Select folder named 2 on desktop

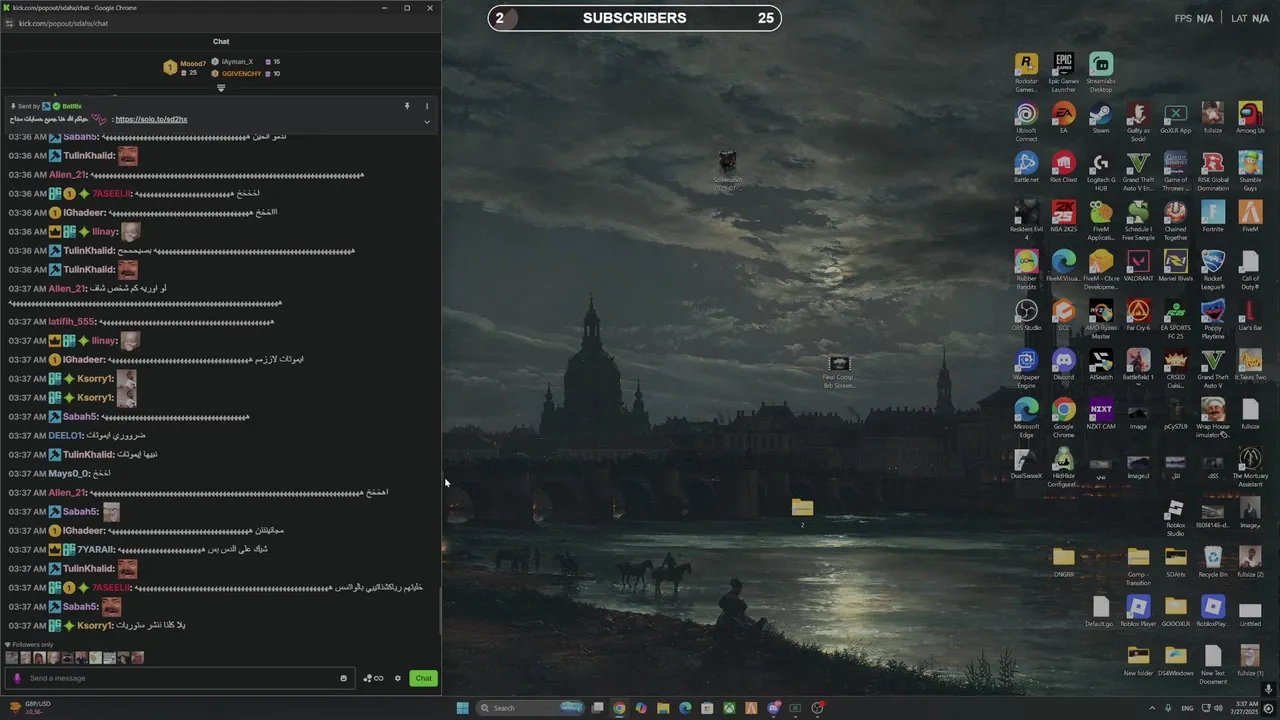pos(802,512)
